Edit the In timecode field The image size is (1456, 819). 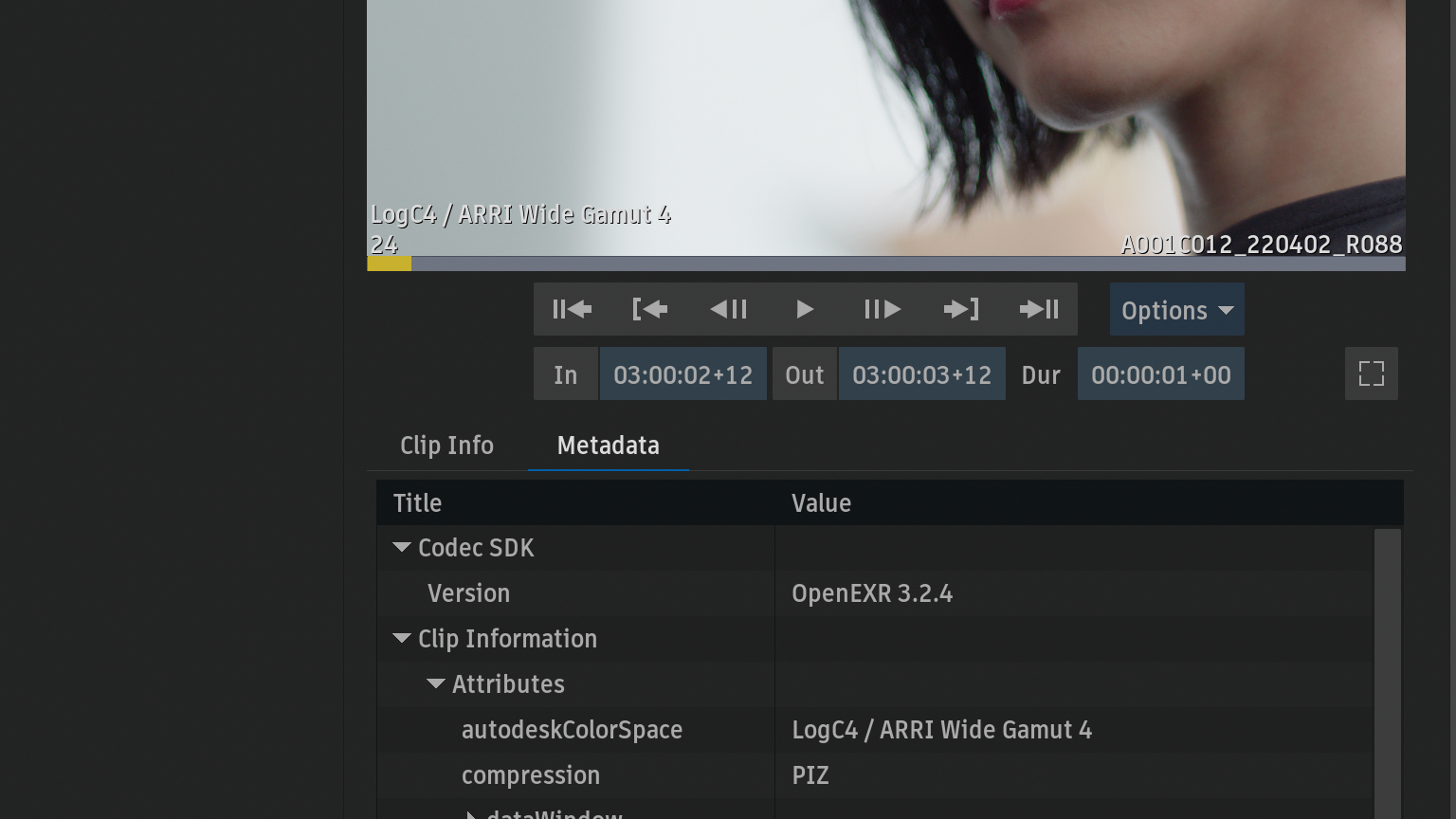point(682,374)
